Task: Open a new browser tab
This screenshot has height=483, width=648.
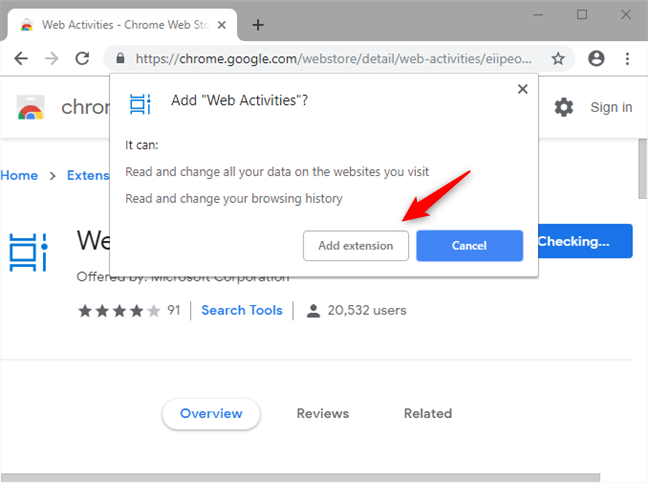Action: pyautogui.click(x=258, y=25)
